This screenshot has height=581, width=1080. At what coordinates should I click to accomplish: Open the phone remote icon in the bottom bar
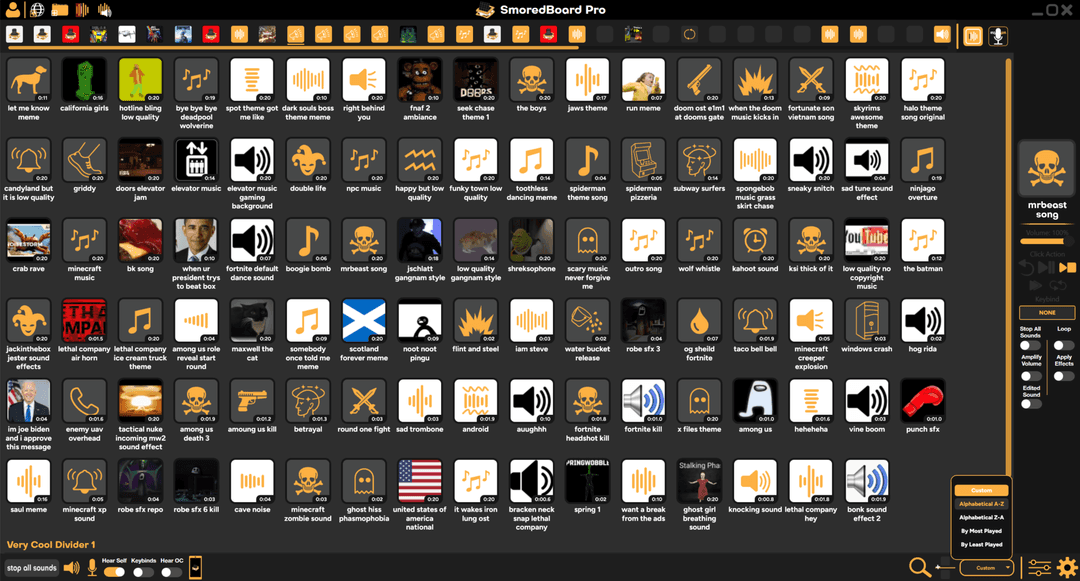(196, 567)
